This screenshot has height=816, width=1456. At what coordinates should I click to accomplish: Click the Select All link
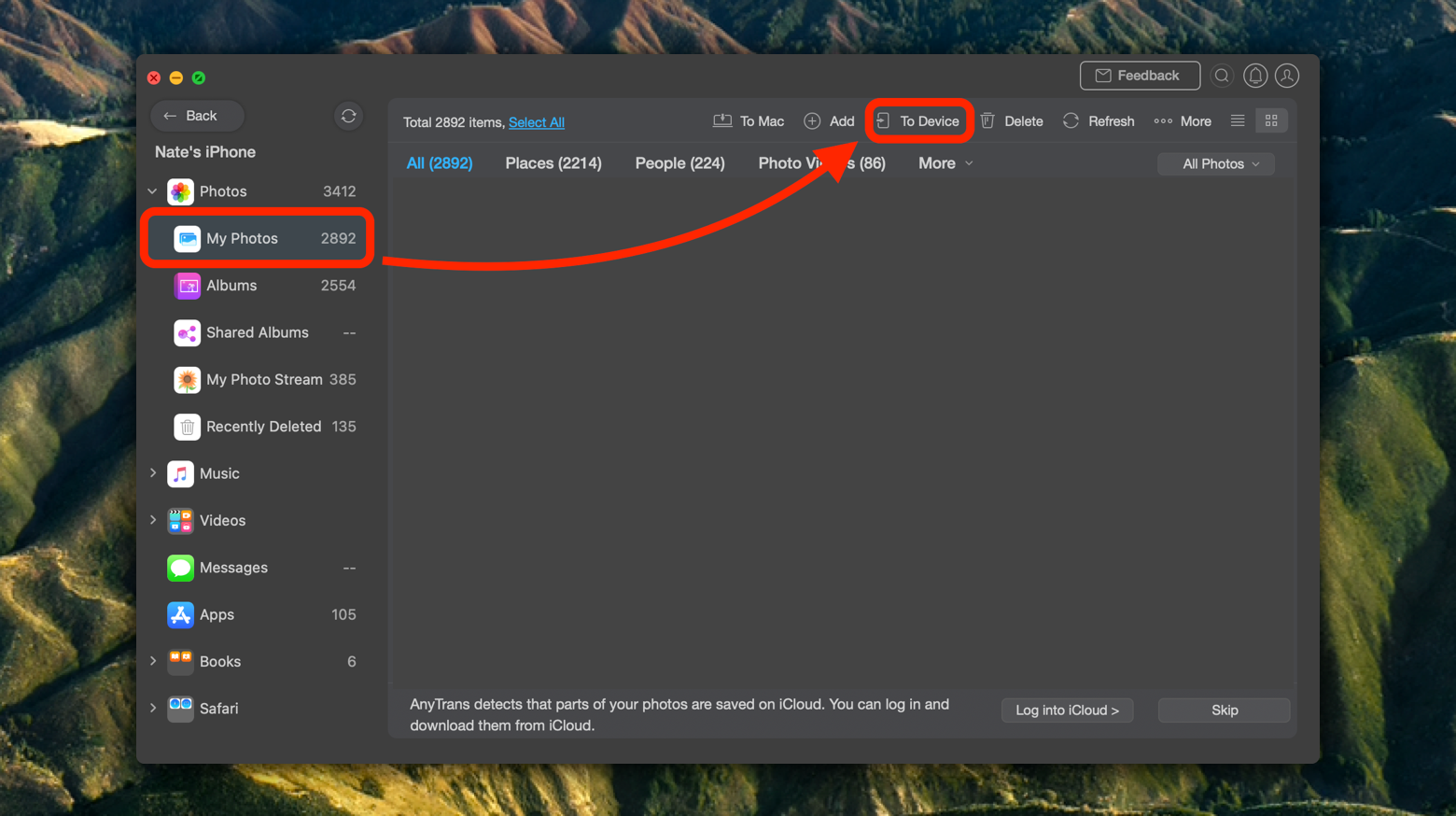click(x=536, y=122)
